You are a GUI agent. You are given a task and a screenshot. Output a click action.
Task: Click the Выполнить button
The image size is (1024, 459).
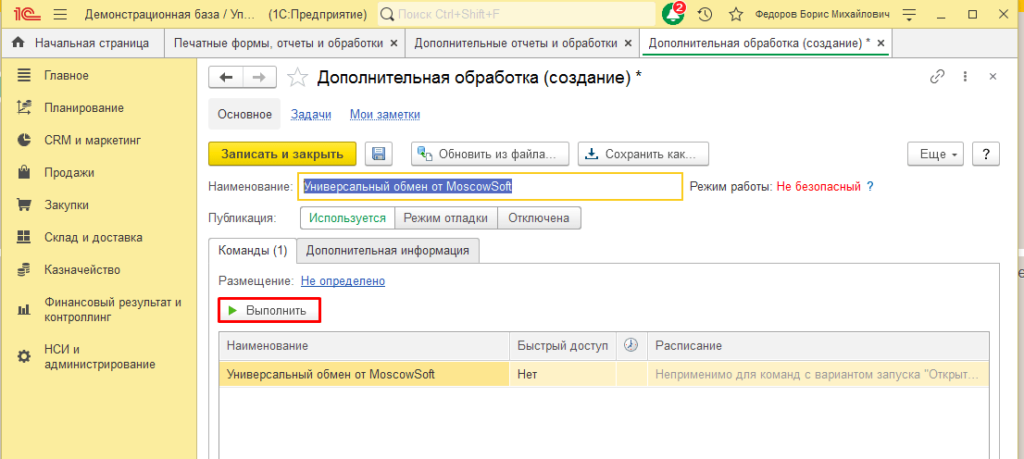(x=270, y=311)
